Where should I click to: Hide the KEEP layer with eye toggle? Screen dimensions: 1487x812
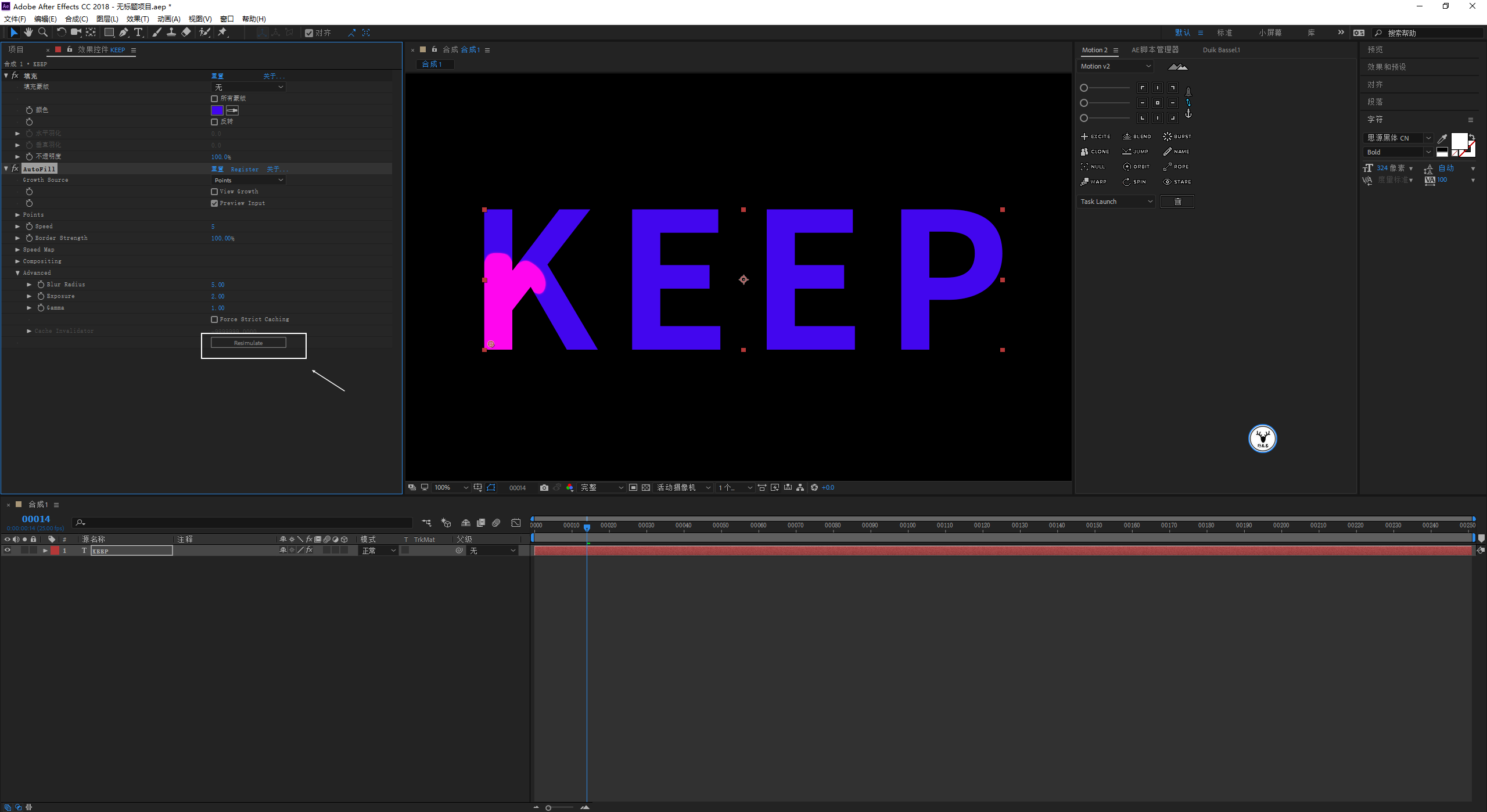[x=8, y=550]
